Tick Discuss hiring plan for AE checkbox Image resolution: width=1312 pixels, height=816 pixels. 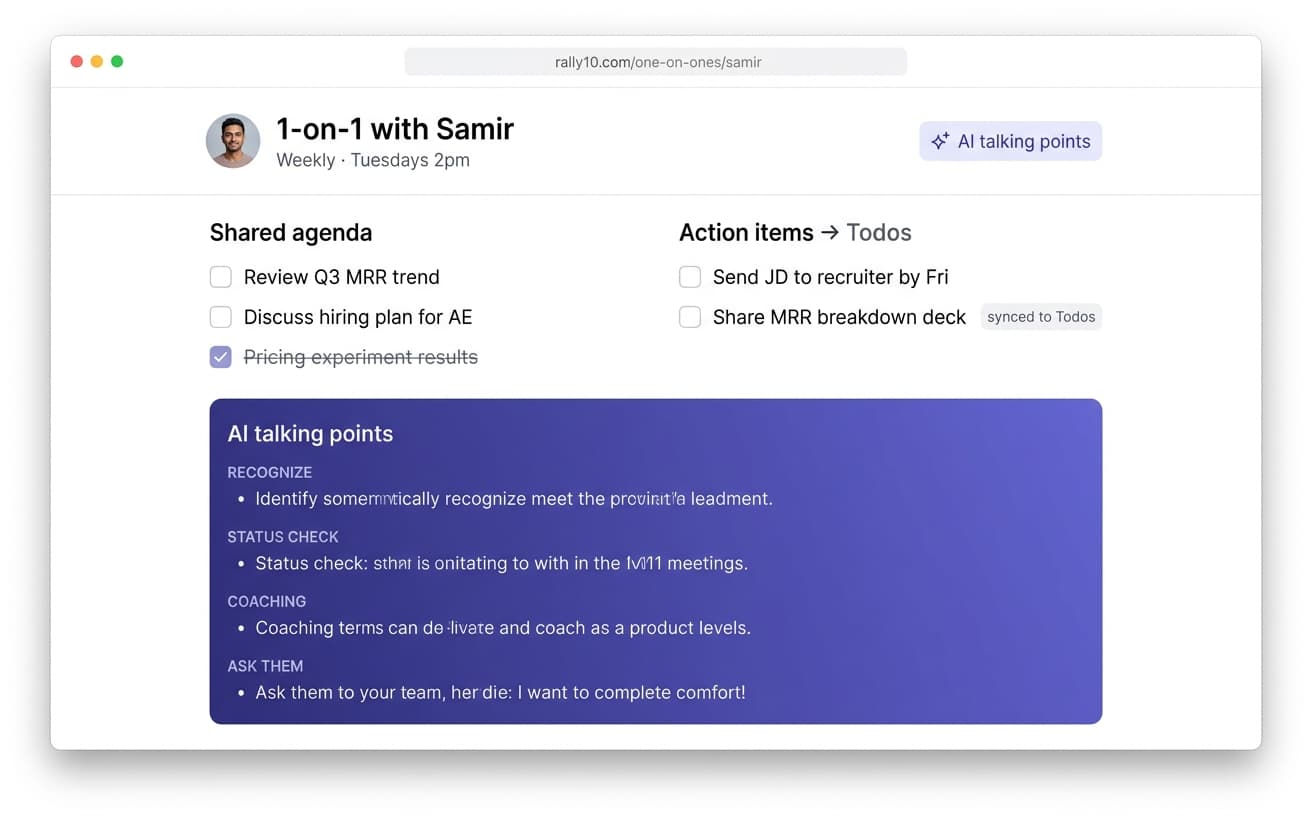coord(220,317)
